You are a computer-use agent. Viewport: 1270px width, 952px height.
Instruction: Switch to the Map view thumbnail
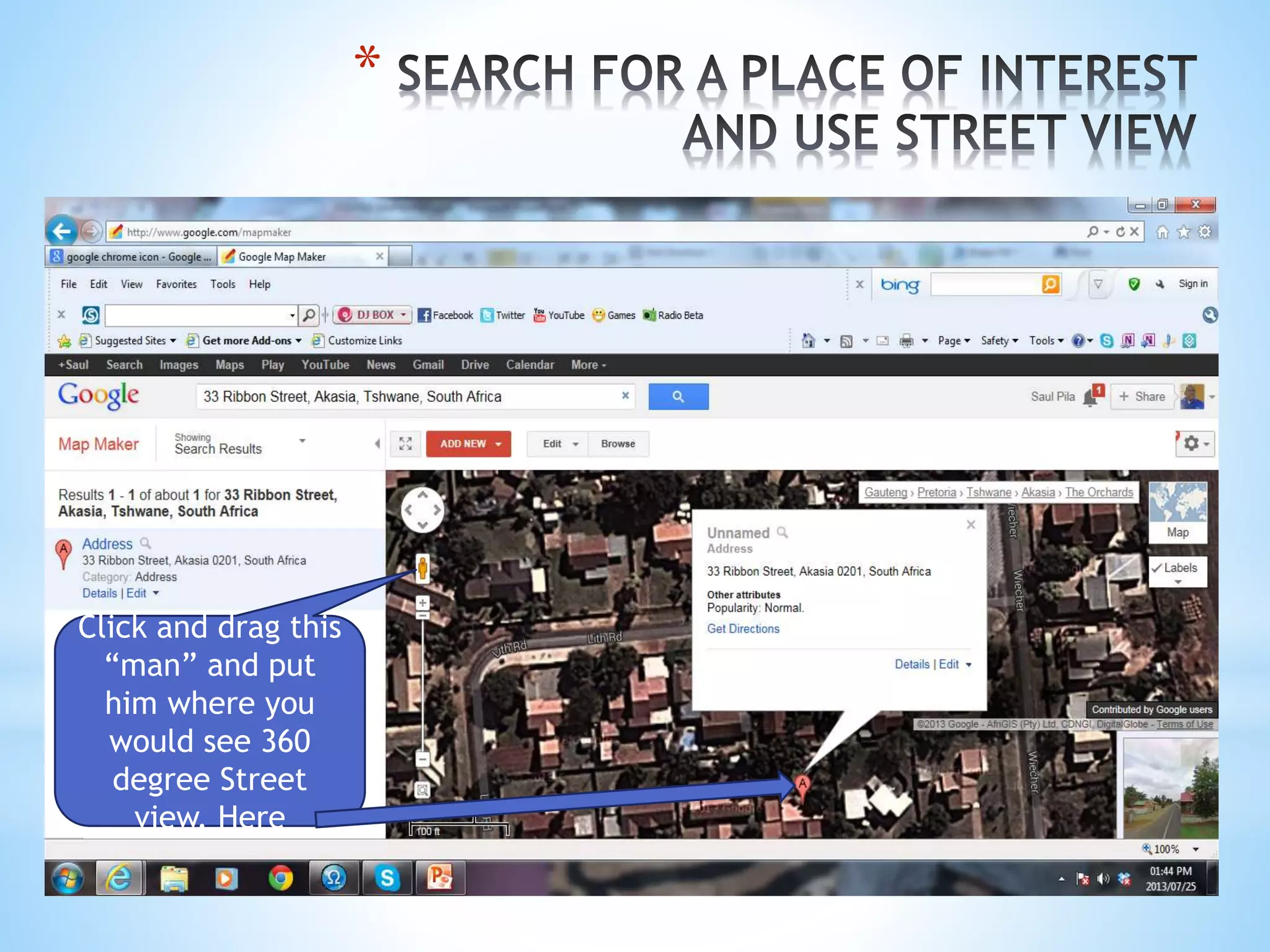pos(1177,513)
